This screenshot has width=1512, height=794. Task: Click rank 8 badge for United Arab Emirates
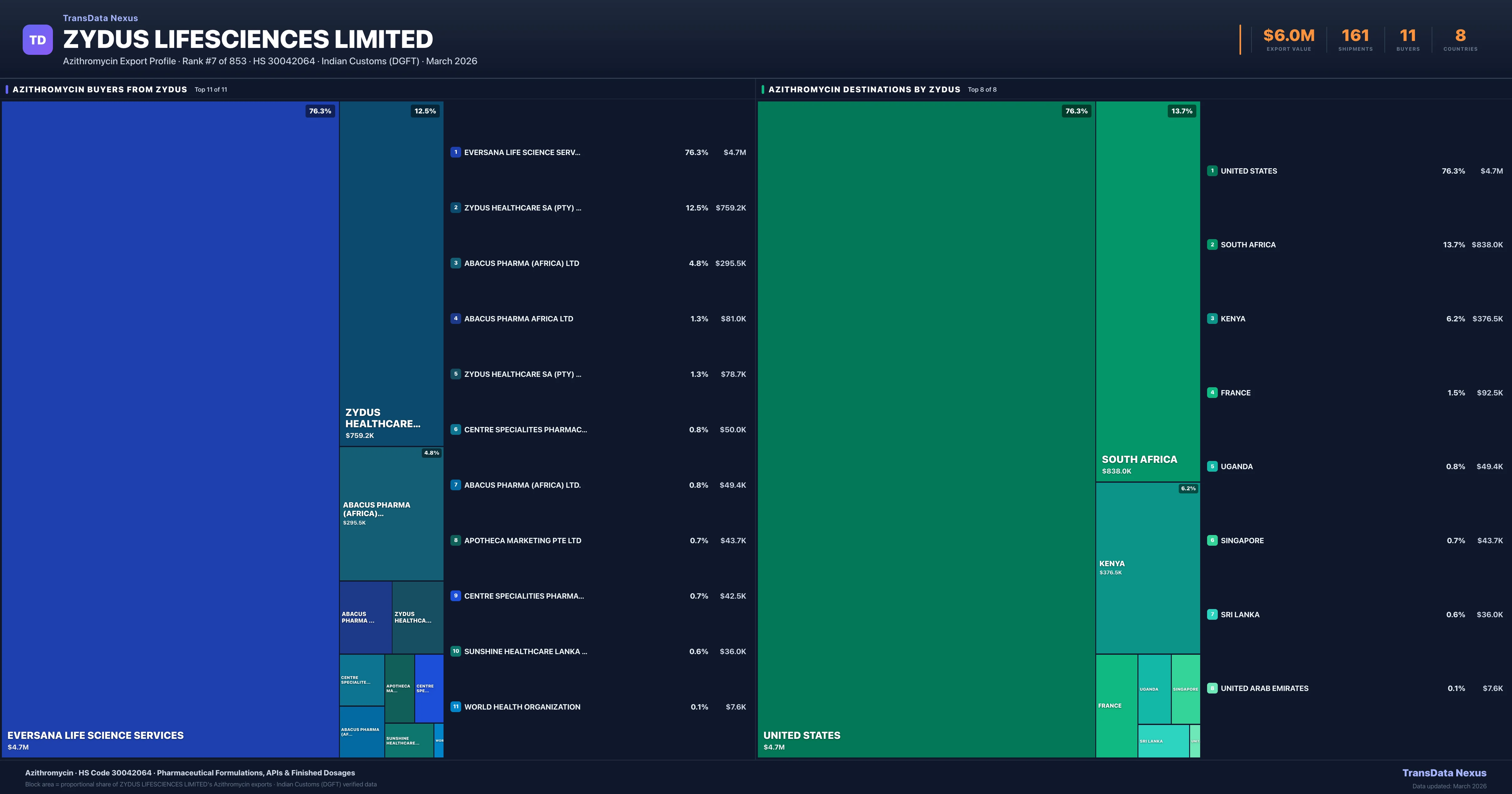(x=1212, y=688)
